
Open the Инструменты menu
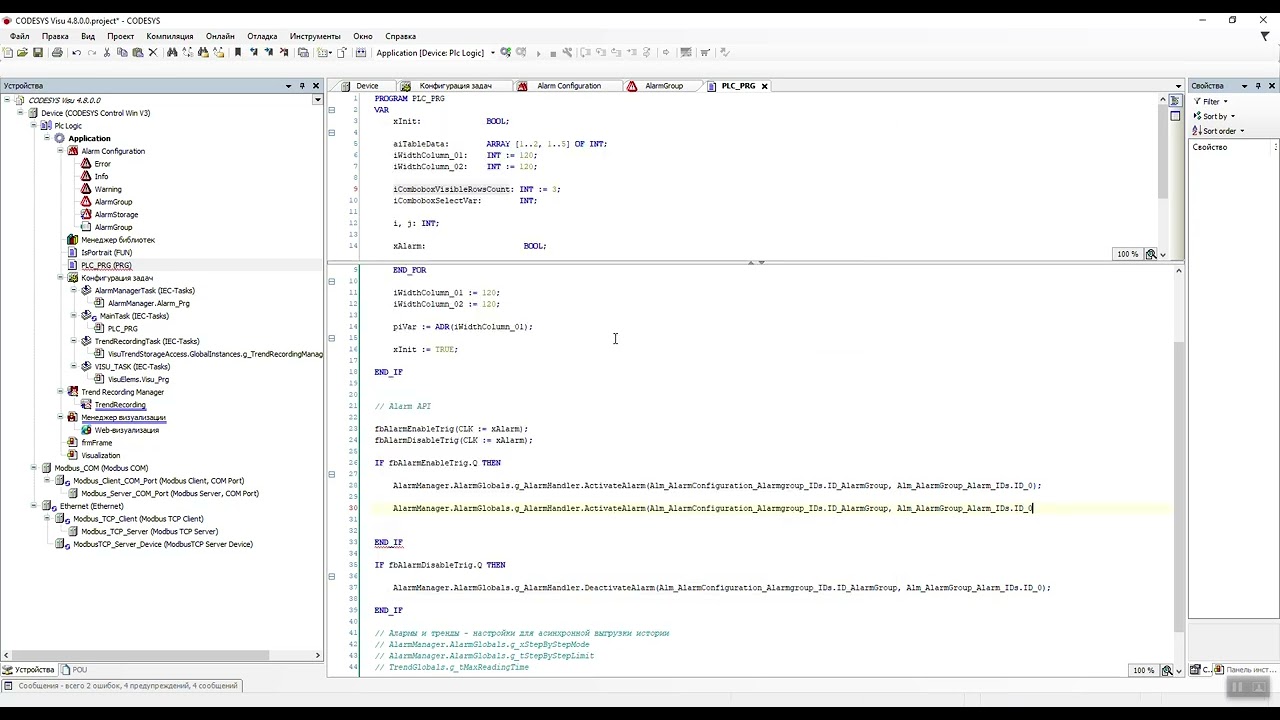pos(315,36)
